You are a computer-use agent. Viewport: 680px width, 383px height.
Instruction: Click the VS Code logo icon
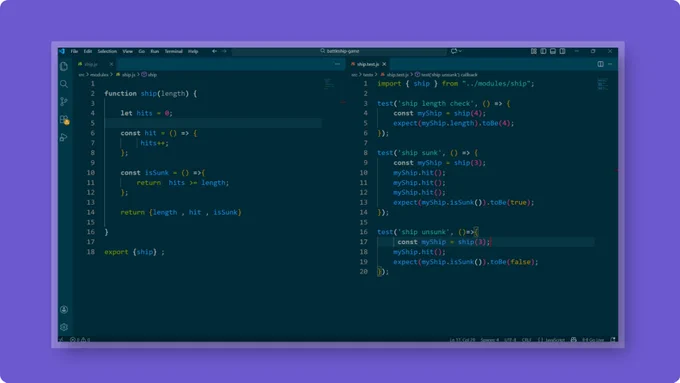[62, 51]
